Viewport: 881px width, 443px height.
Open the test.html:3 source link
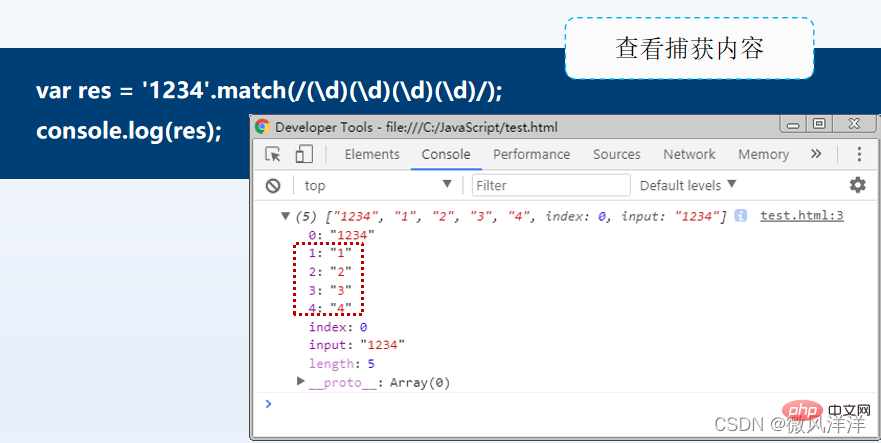point(802,215)
